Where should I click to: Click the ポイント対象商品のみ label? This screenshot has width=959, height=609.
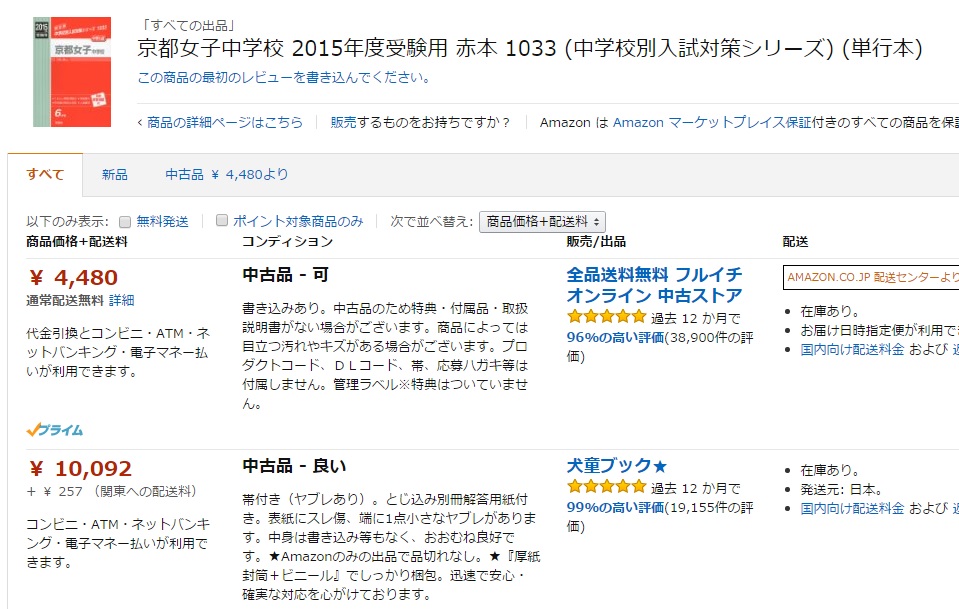point(298,221)
